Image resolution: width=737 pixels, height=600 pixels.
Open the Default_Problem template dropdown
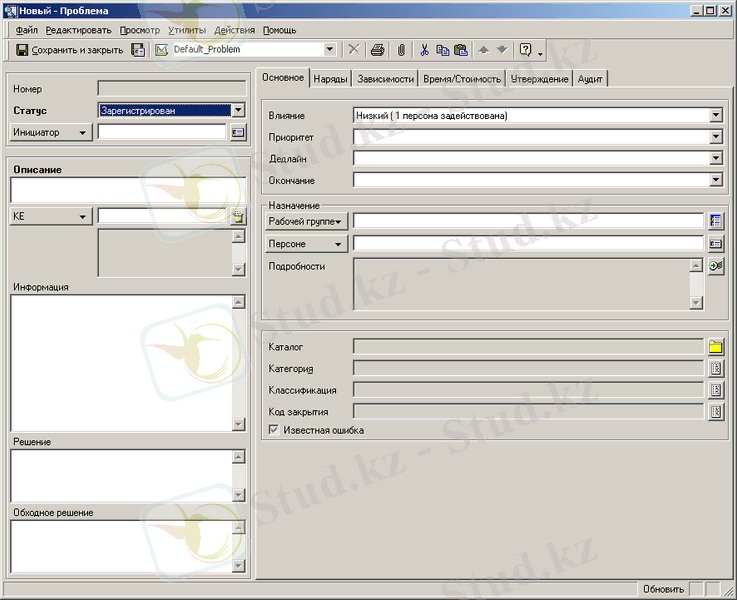point(330,50)
